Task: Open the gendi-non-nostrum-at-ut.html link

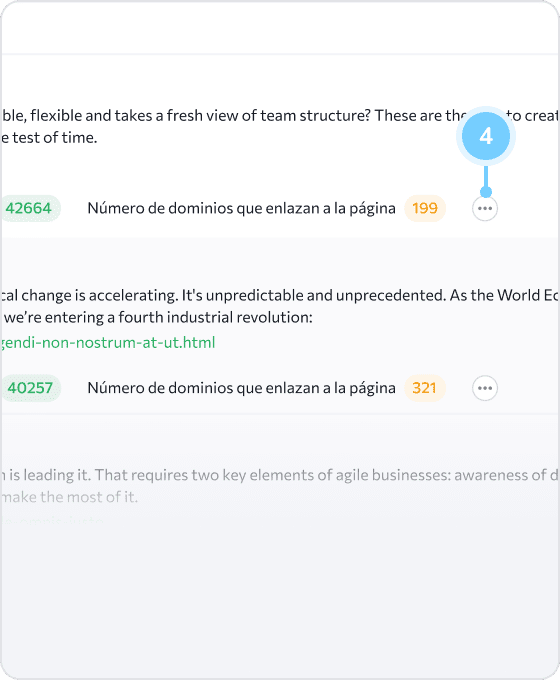Action: pos(108,343)
